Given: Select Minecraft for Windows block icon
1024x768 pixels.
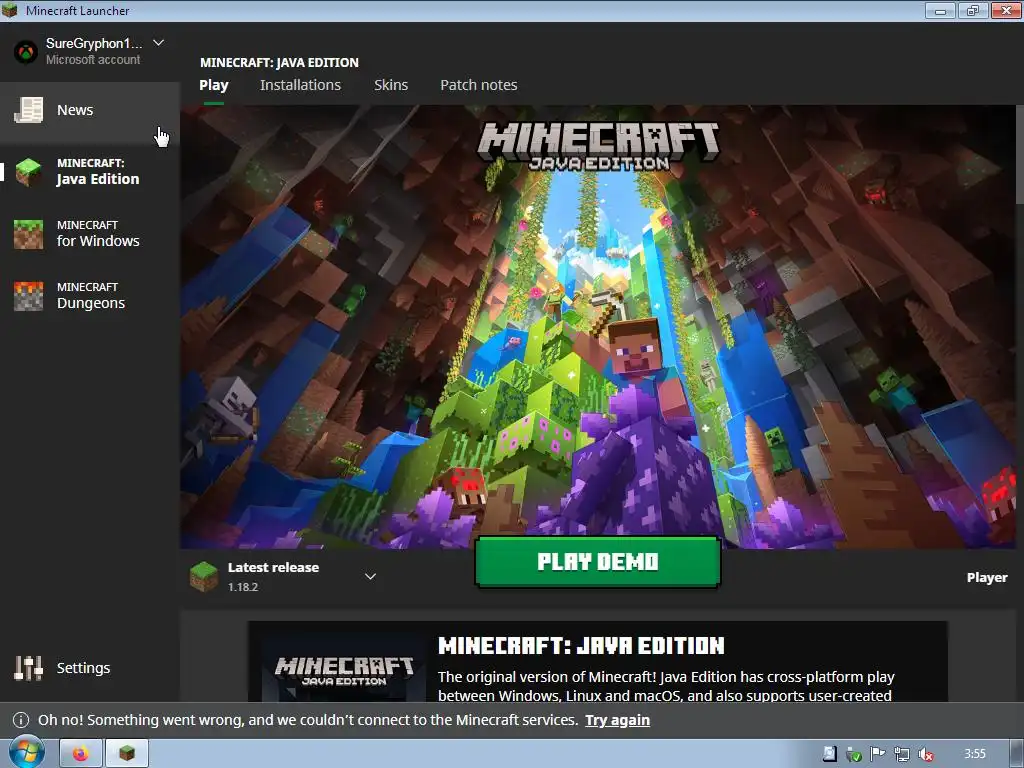Looking at the screenshot, I should tap(29, 234).
